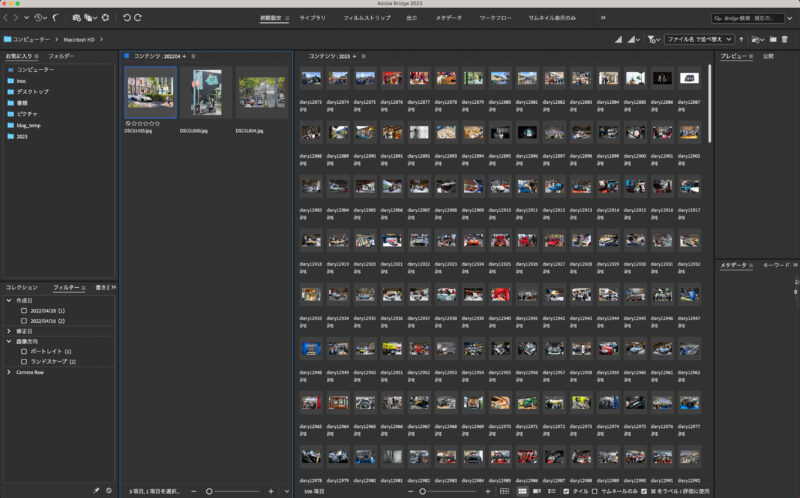Viewport: 800px width, 498px height.
Task: Expand the Camera Raw filter section
Action: (9, 371)
